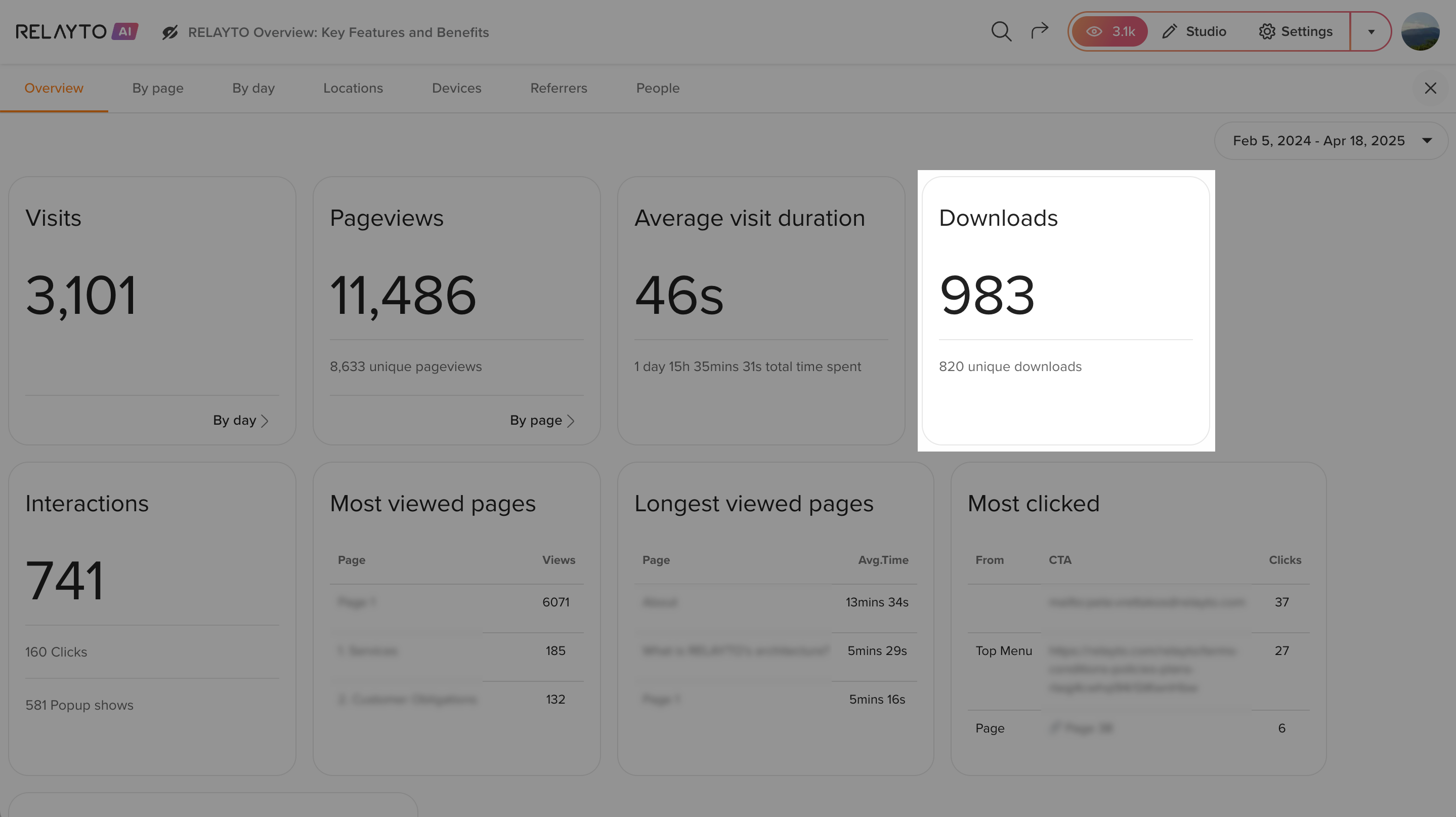Screen dimensions: 1456x817
Task: Switch to the Overview tab
Action: click(x=54, y=88)
